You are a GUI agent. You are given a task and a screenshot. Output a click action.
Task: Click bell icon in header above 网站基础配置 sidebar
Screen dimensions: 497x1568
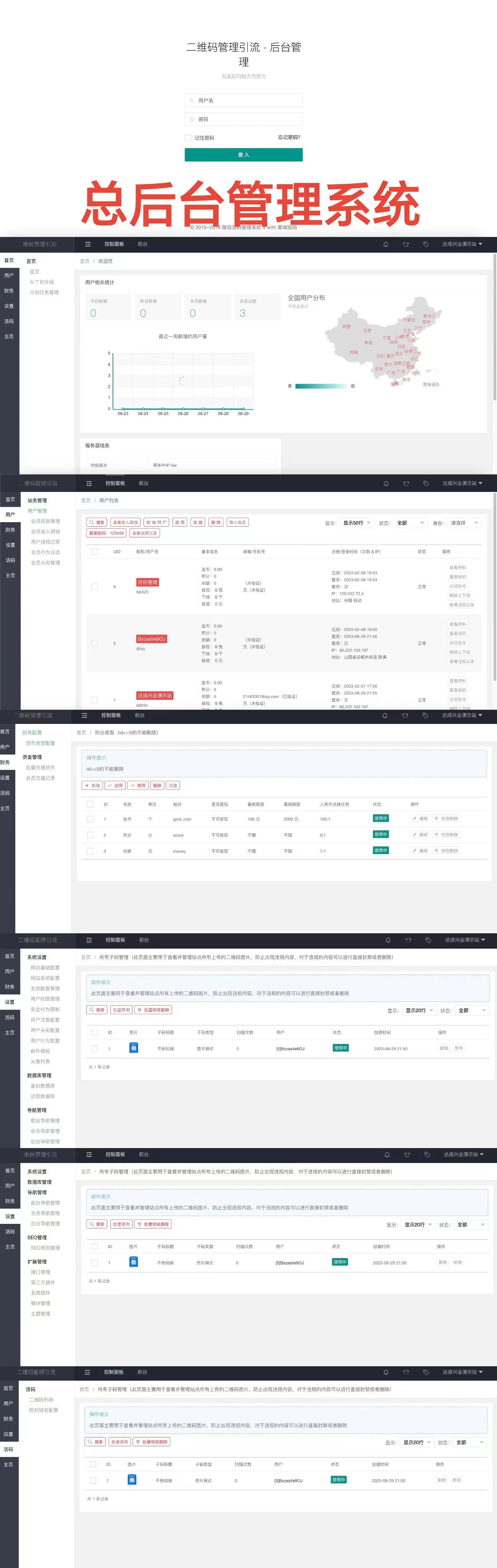click(x=388, y=940)
